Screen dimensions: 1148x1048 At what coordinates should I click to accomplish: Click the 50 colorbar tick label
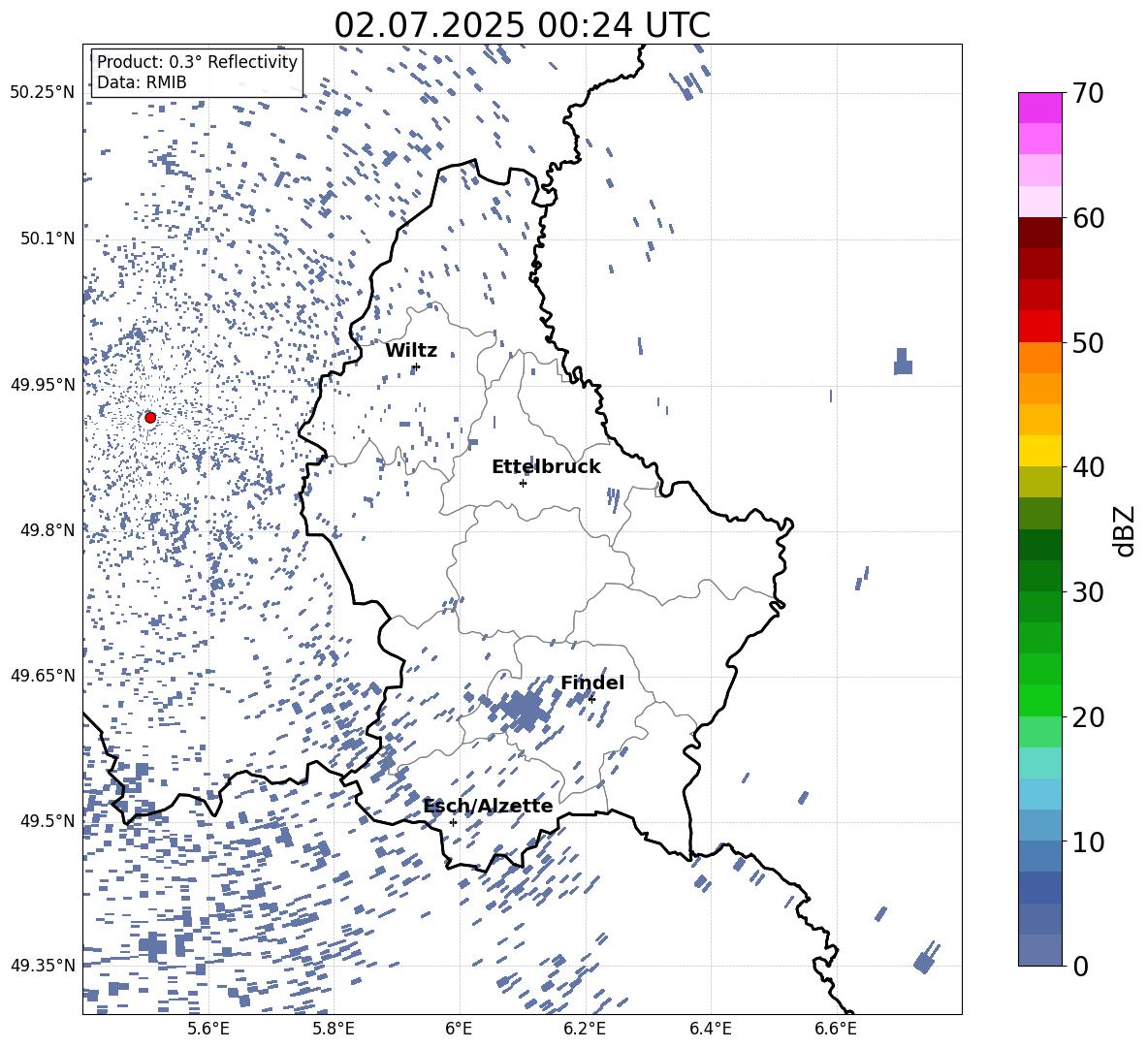(1087, 343)
